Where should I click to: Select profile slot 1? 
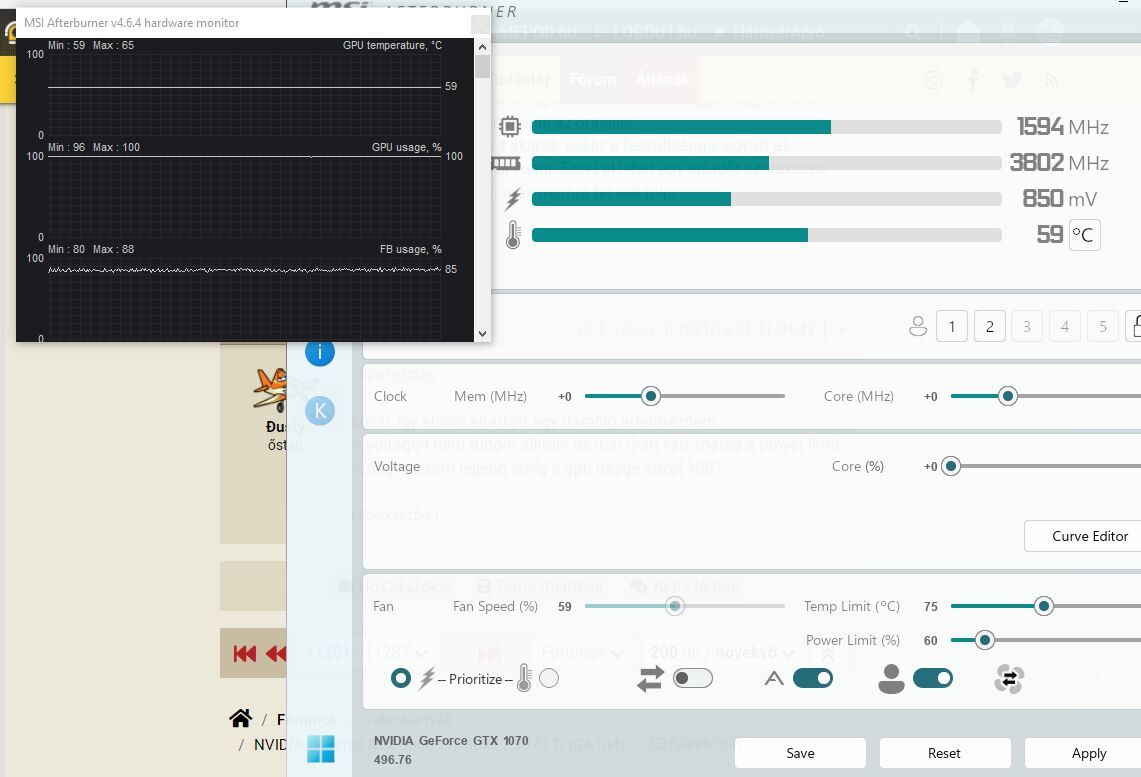[x=952, y=327]
